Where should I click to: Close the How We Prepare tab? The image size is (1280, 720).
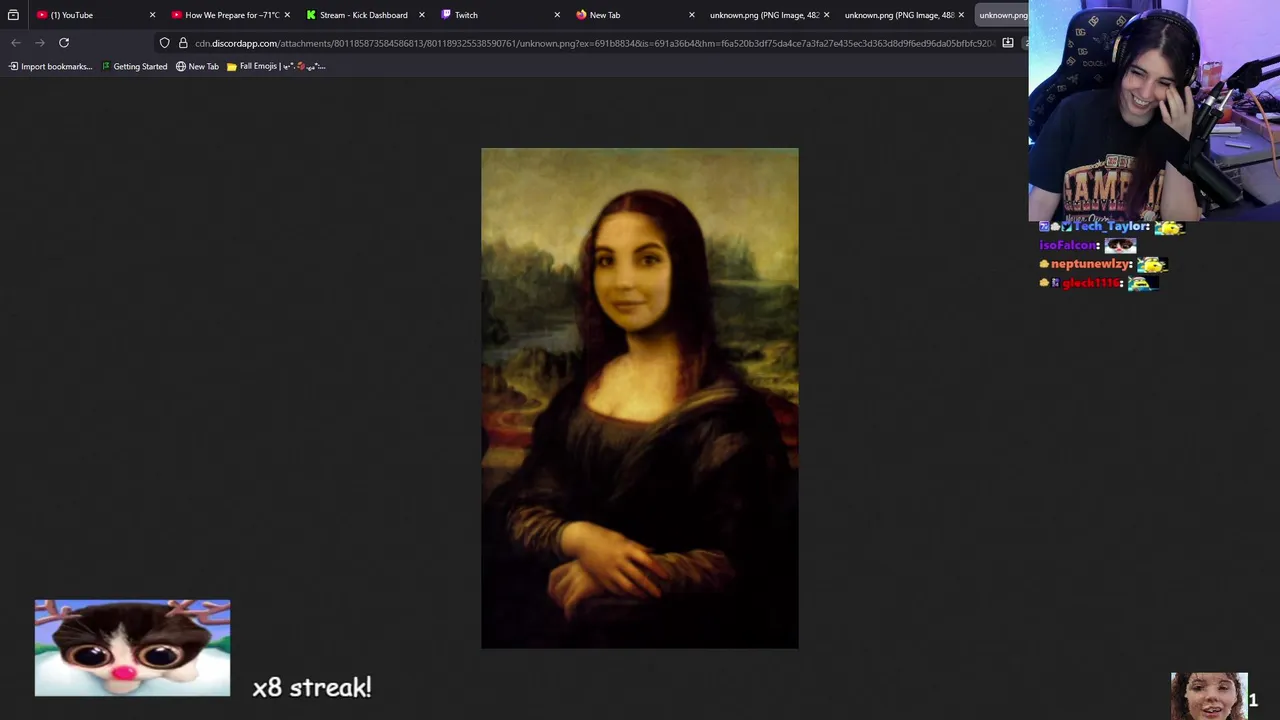coord(287,15)
